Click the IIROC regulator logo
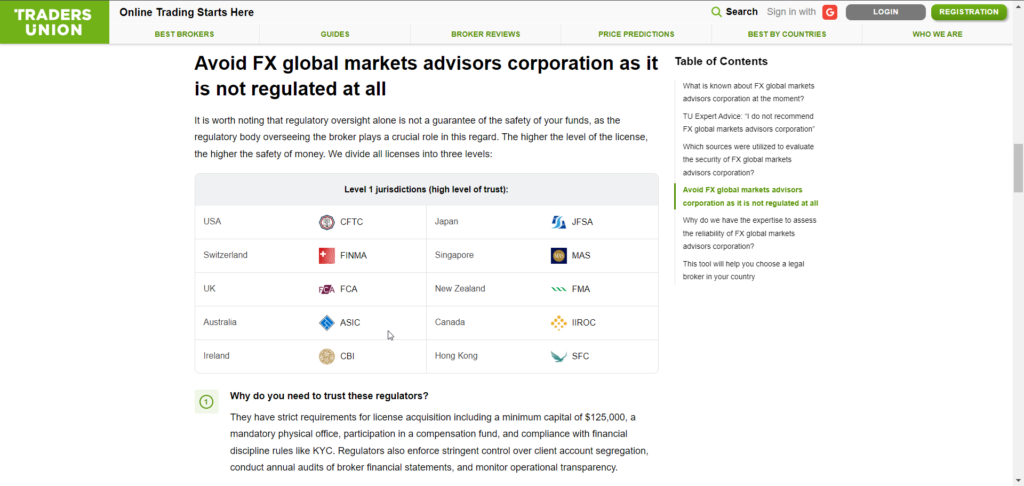Viewport: 1024px width, 486px height. pos(558,323)
